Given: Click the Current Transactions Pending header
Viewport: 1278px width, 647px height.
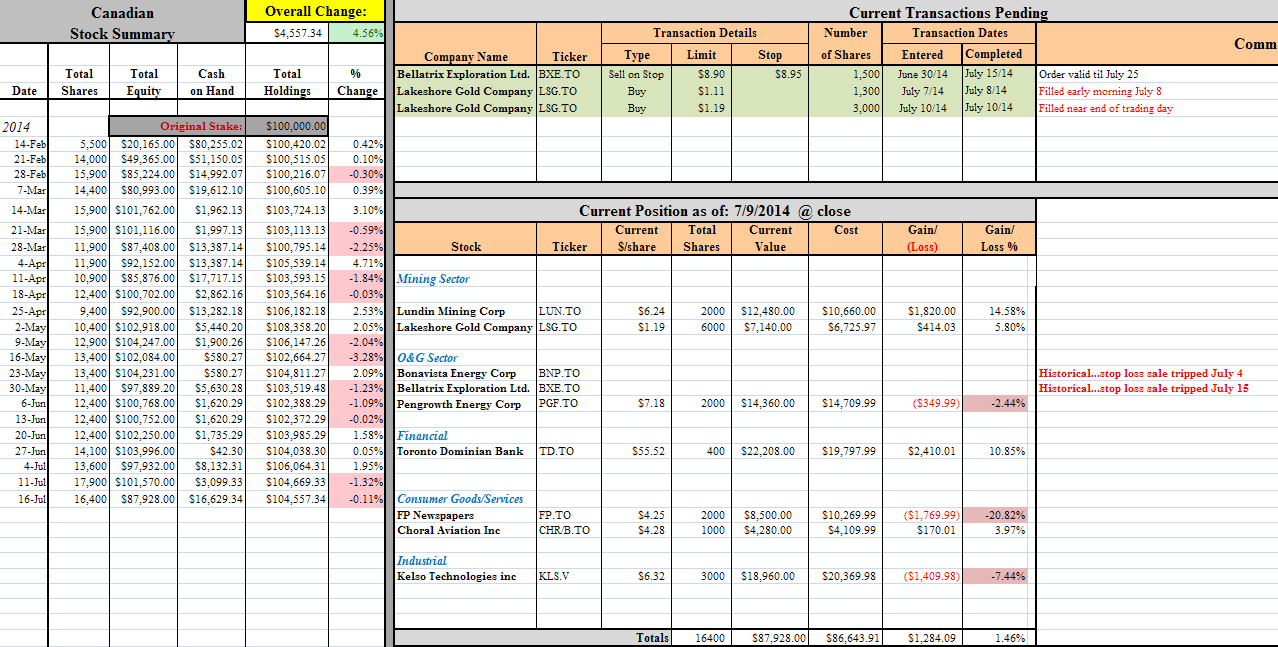Looking at the screenshot, I should [948, 12].
